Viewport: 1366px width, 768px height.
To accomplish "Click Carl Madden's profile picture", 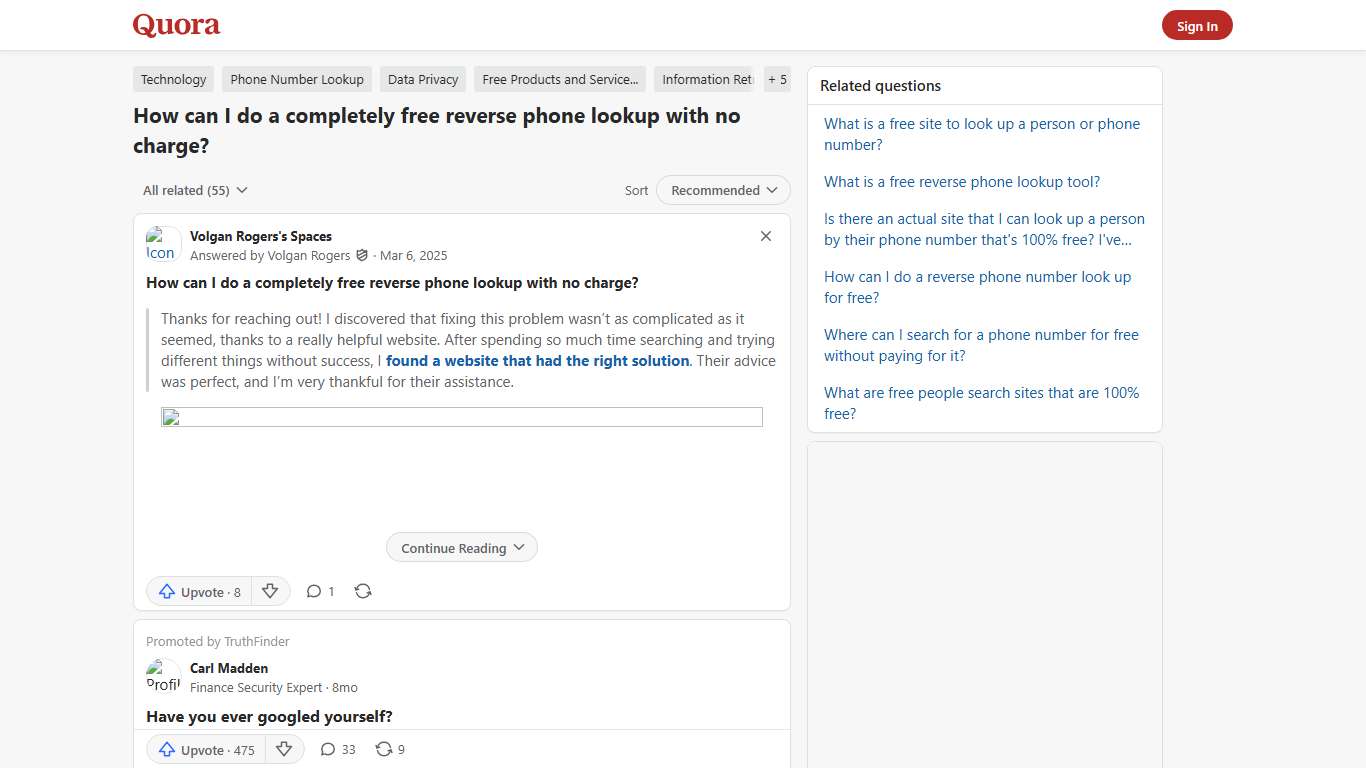I will tap(164, 676).
